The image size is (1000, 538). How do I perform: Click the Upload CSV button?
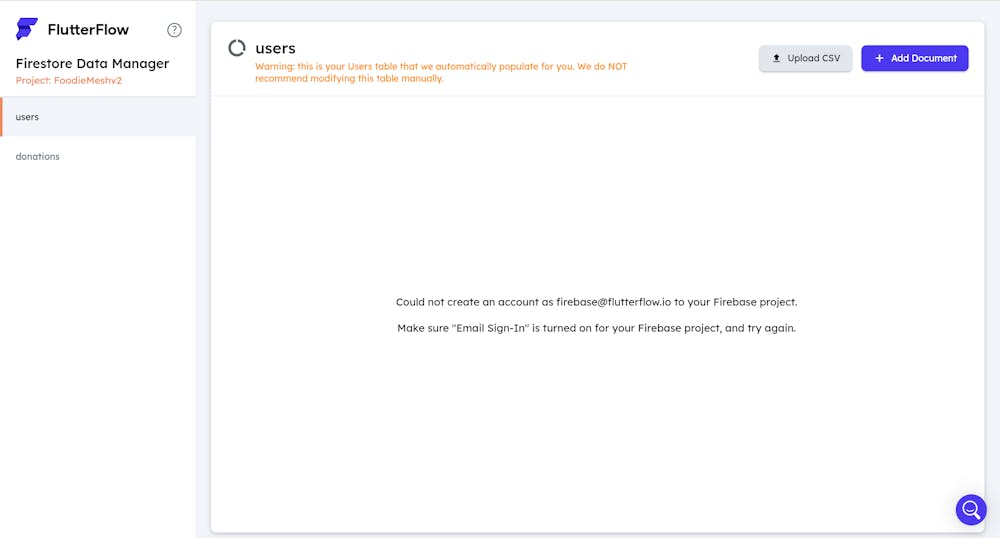pos(805,58)
